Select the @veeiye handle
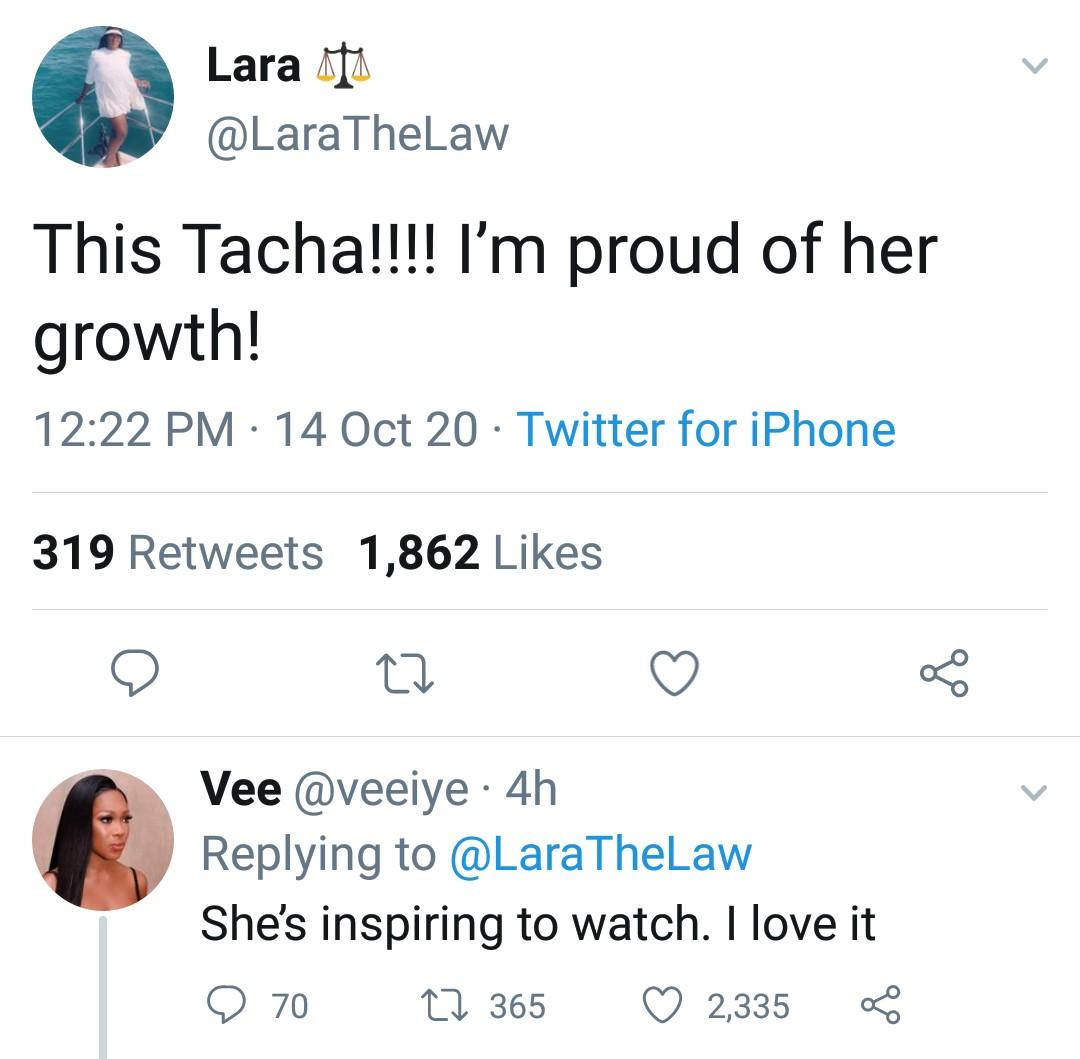This screenshot has height=1059, width=1080. click(x=380, y=790)
